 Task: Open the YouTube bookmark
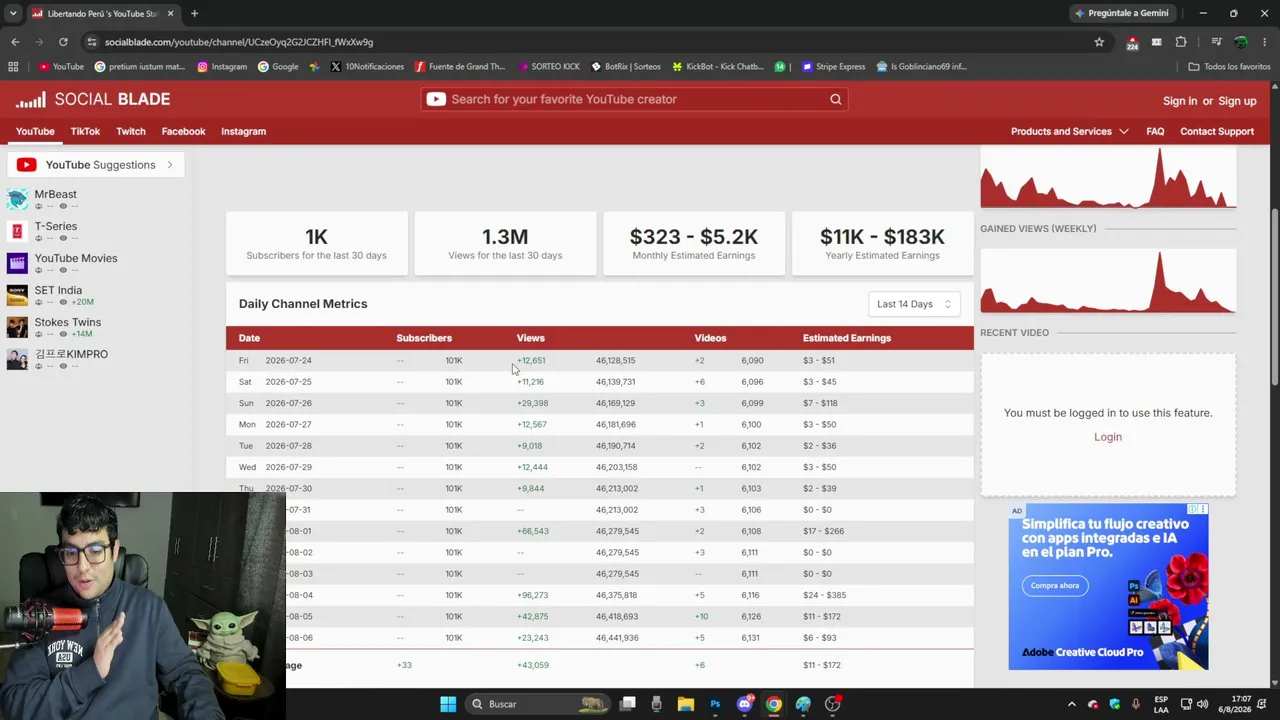[x=61, y=67]
